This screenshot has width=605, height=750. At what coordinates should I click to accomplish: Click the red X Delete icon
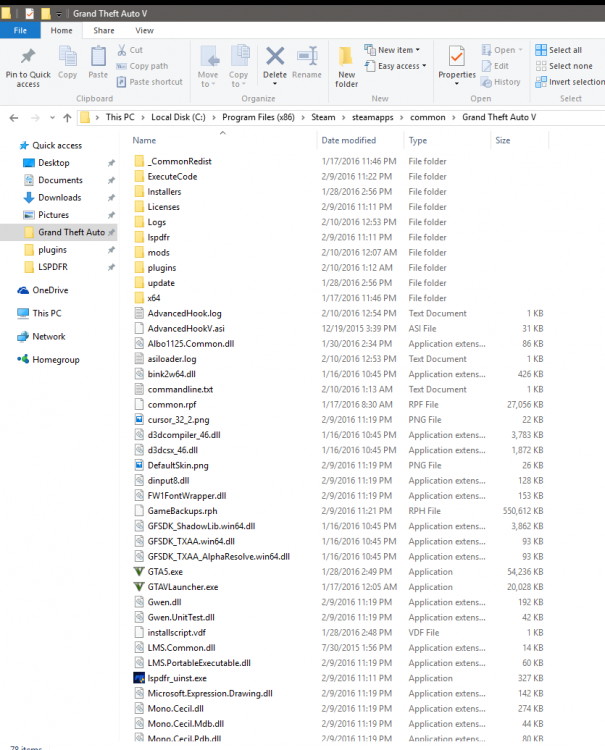(x=275, y=56)
